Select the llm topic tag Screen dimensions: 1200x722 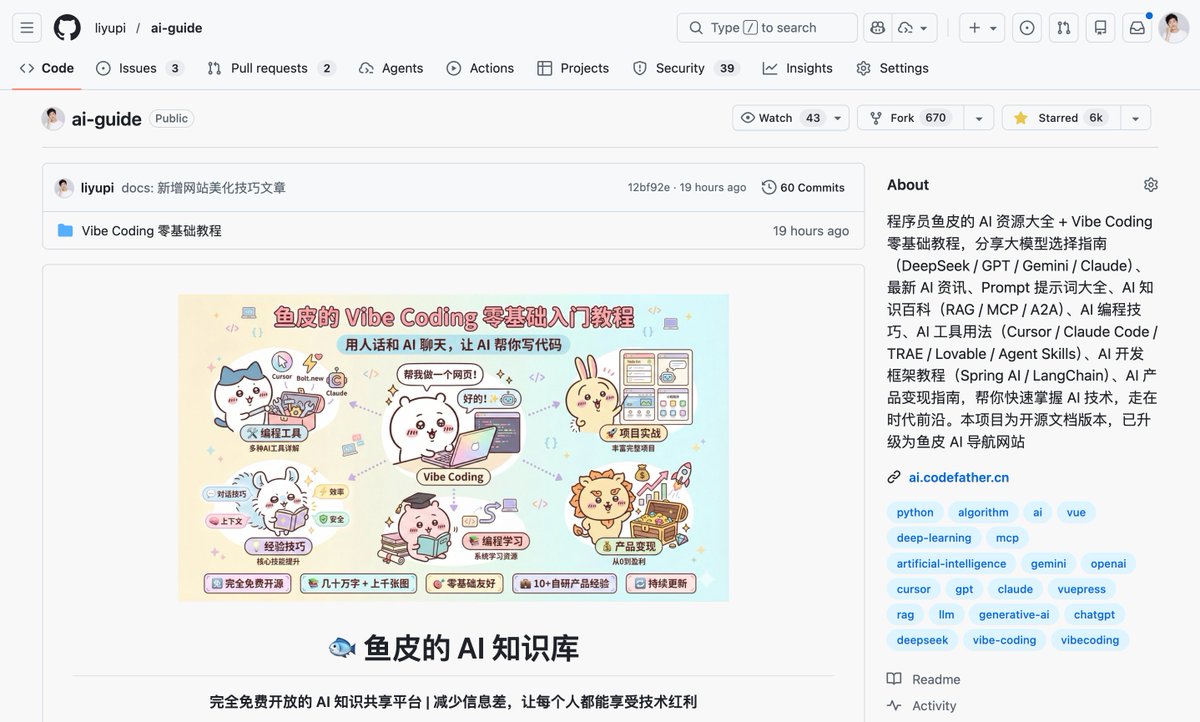pos(946,615)
